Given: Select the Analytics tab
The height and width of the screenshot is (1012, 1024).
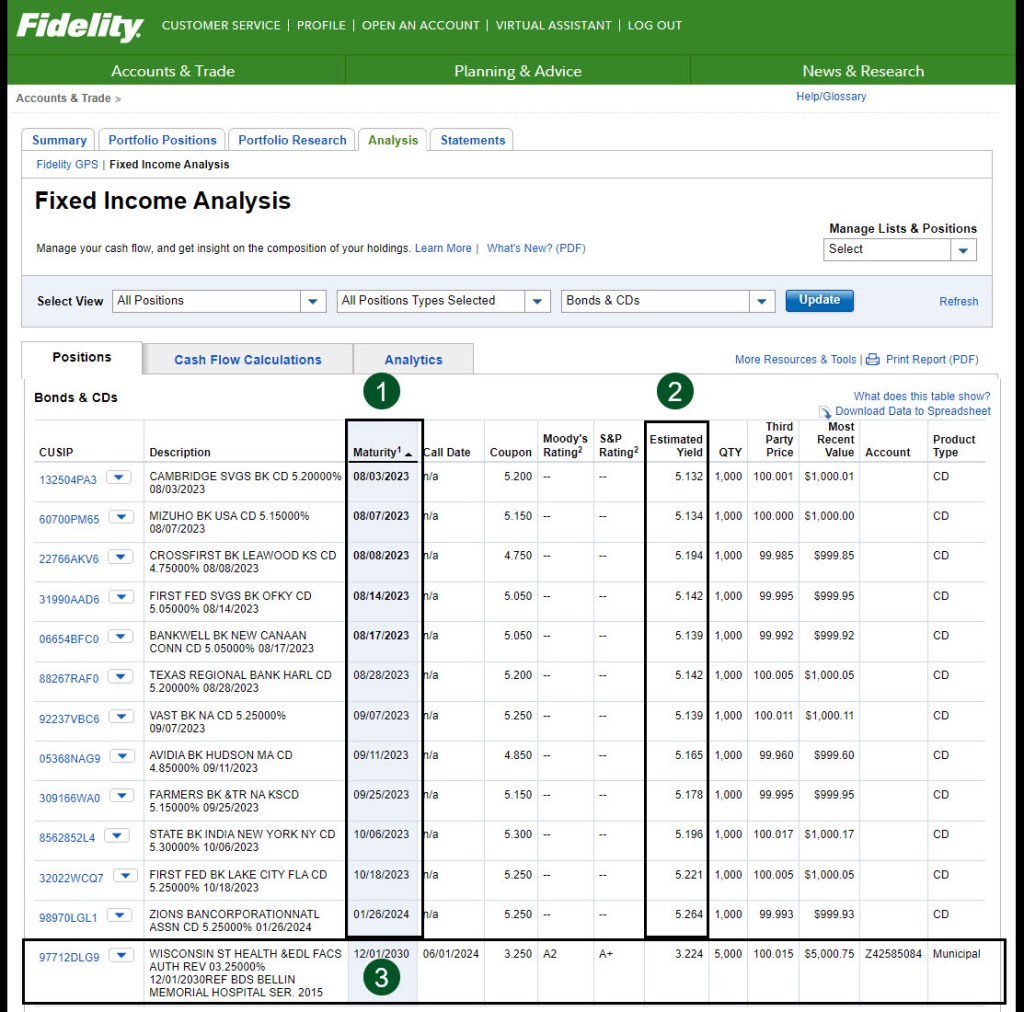Looking at the screenshot, I should [x=413, y=360].
